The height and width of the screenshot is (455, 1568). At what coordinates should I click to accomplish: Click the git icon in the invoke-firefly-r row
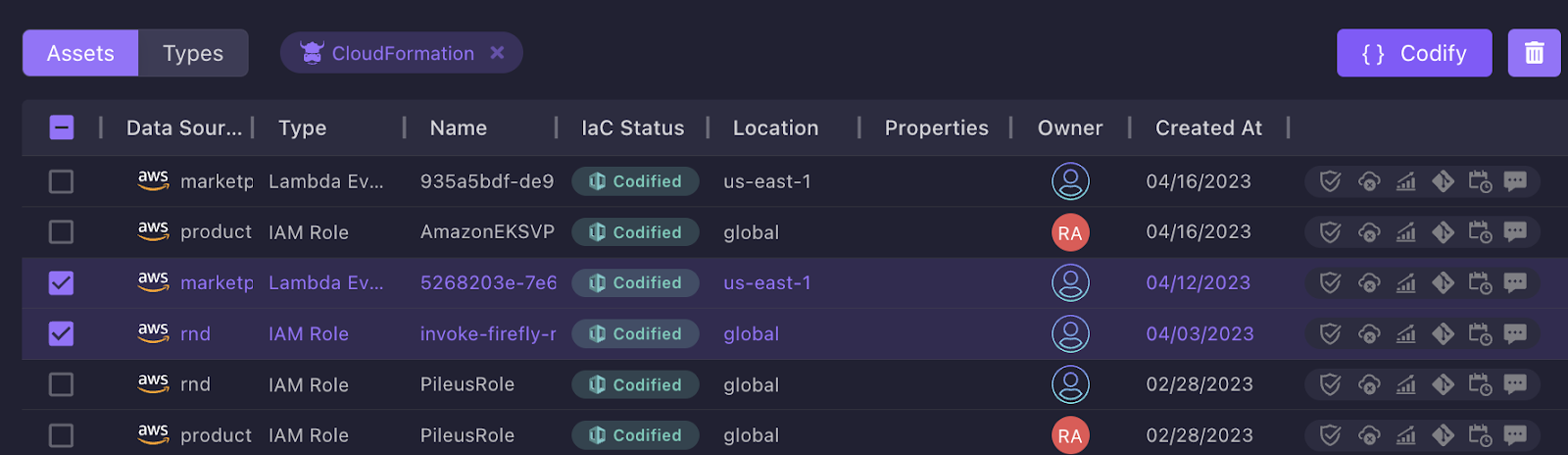click(1443, 334)
